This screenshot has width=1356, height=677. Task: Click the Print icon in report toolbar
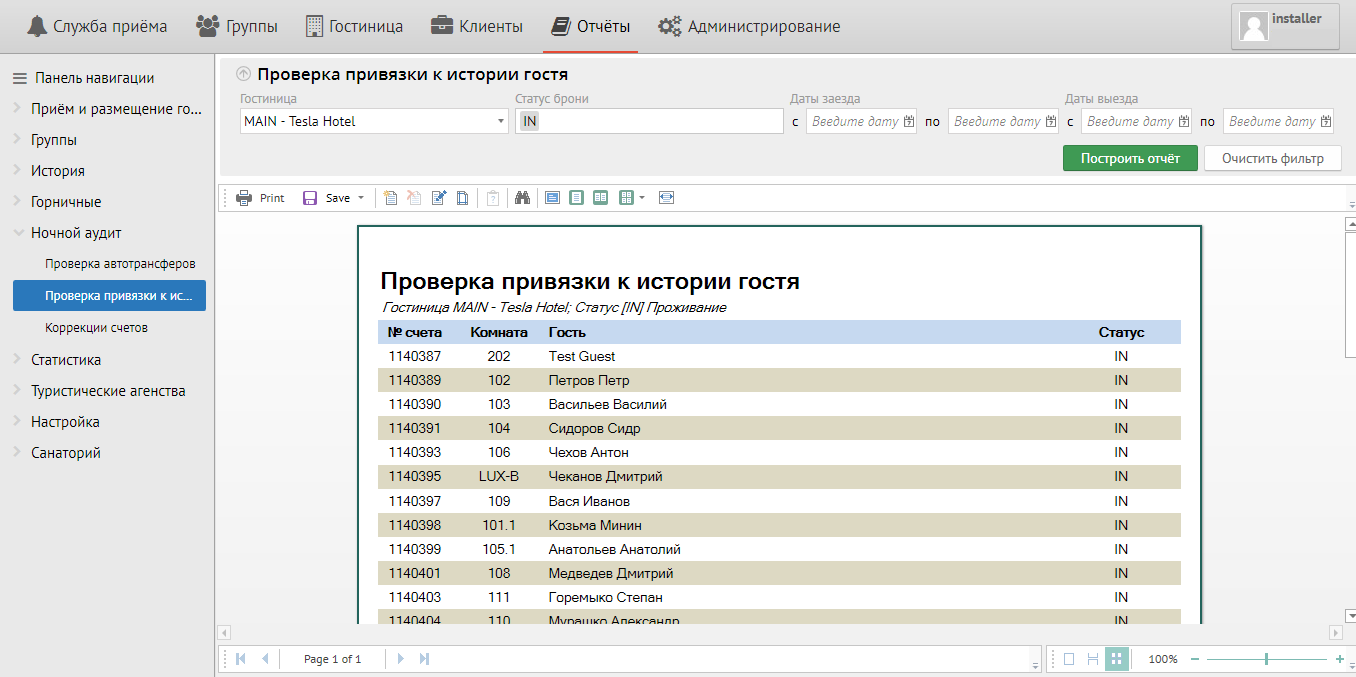pos(244,198)
